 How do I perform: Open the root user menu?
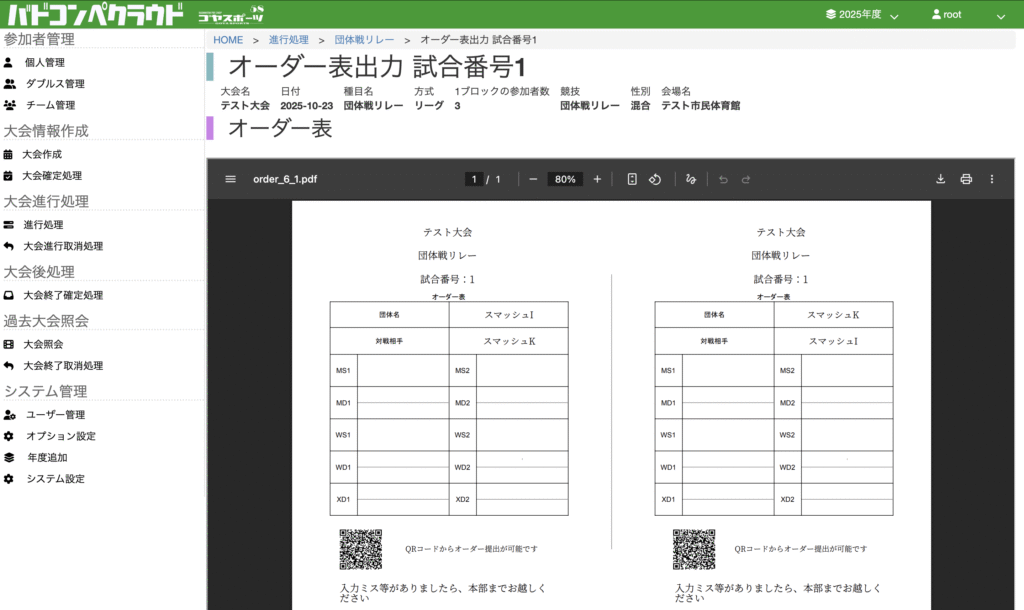pos(967,15)
